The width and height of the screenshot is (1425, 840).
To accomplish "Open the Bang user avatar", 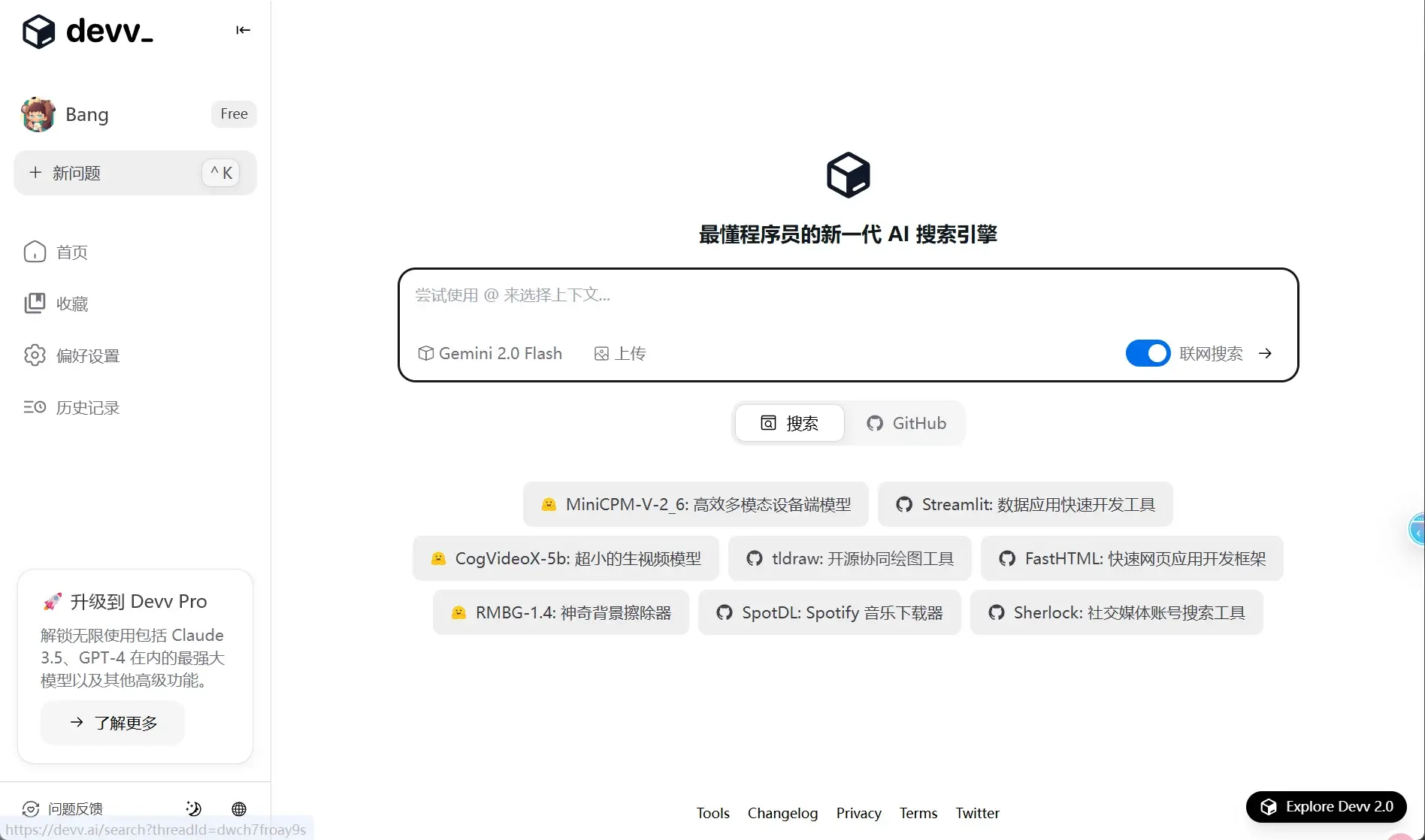I will 38,114.
